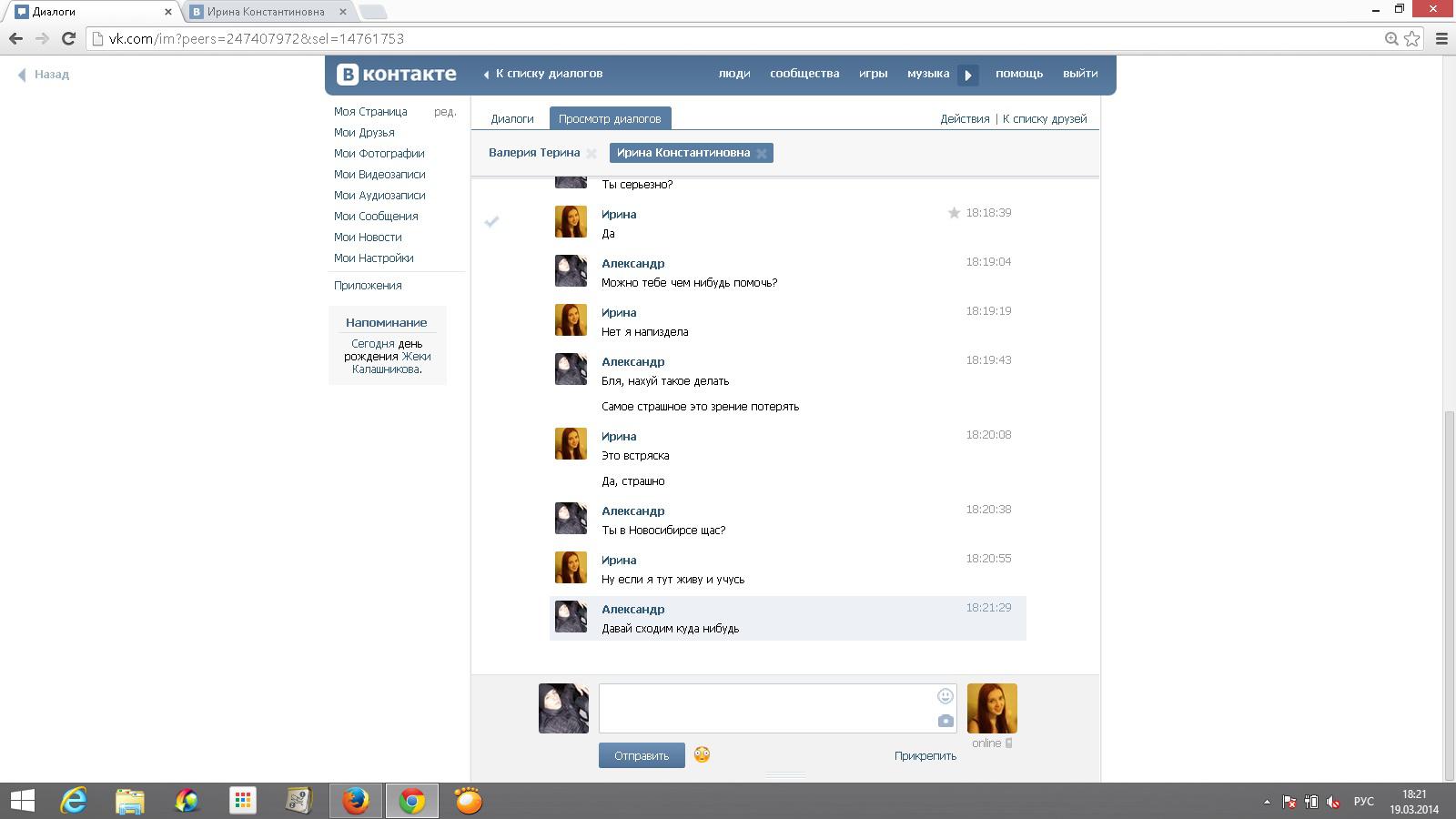Viewport: 1456px width, 819px height.
Task: Switch to the Диалоги tab in VK
Action: tap(512, 119)
